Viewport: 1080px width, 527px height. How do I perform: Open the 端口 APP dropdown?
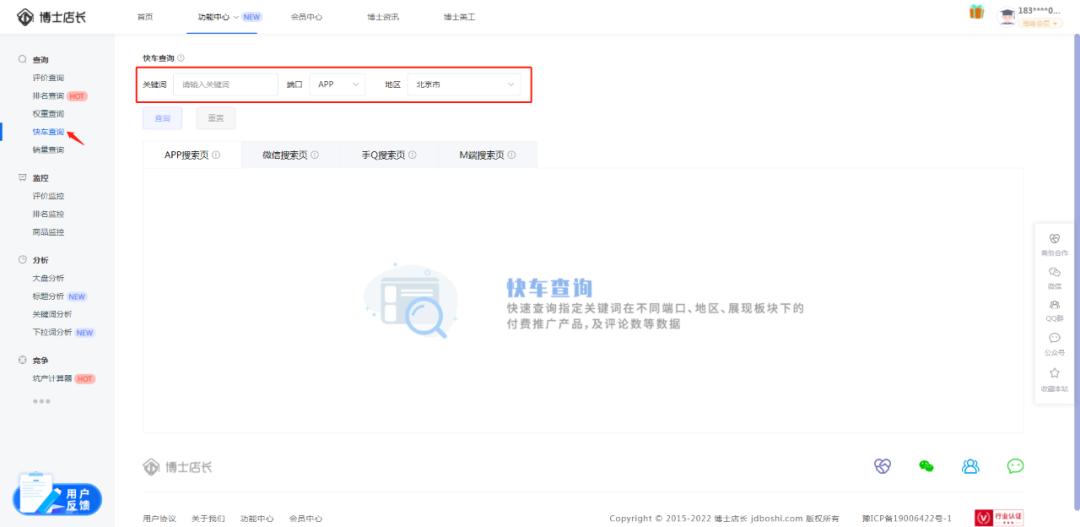pos(338,84)
